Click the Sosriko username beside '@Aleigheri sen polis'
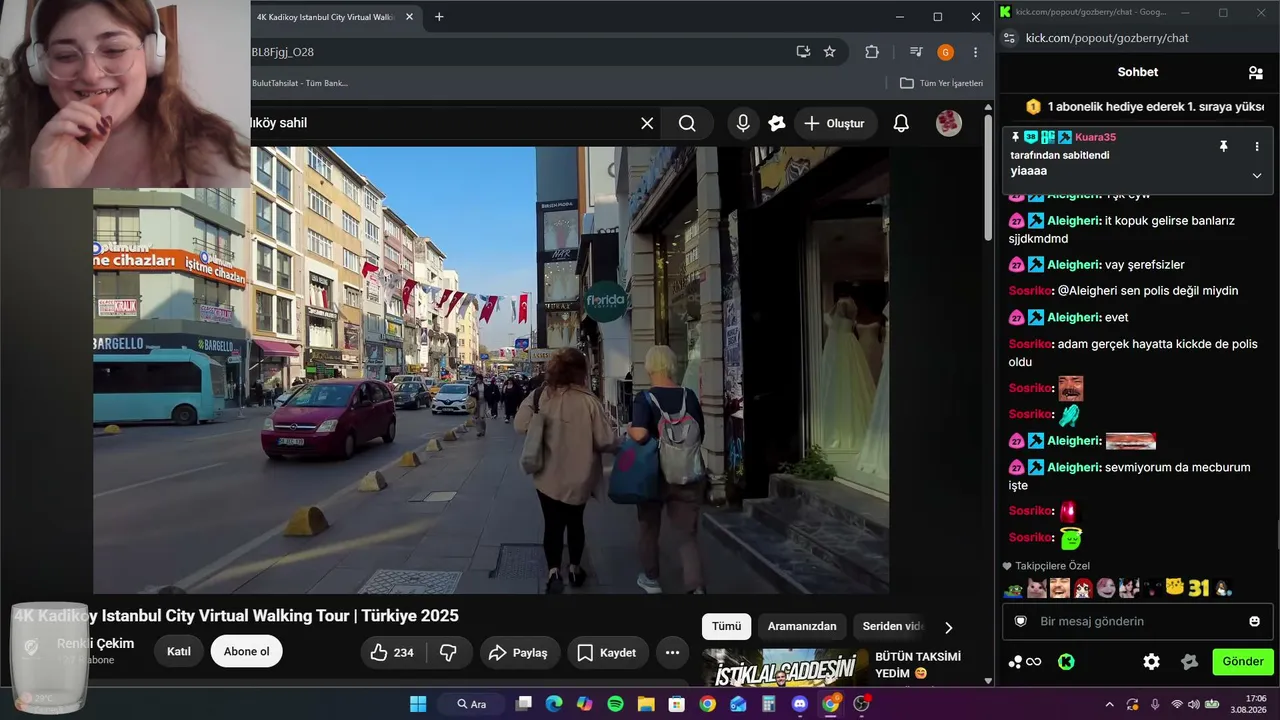 [x=1030, y=291]
